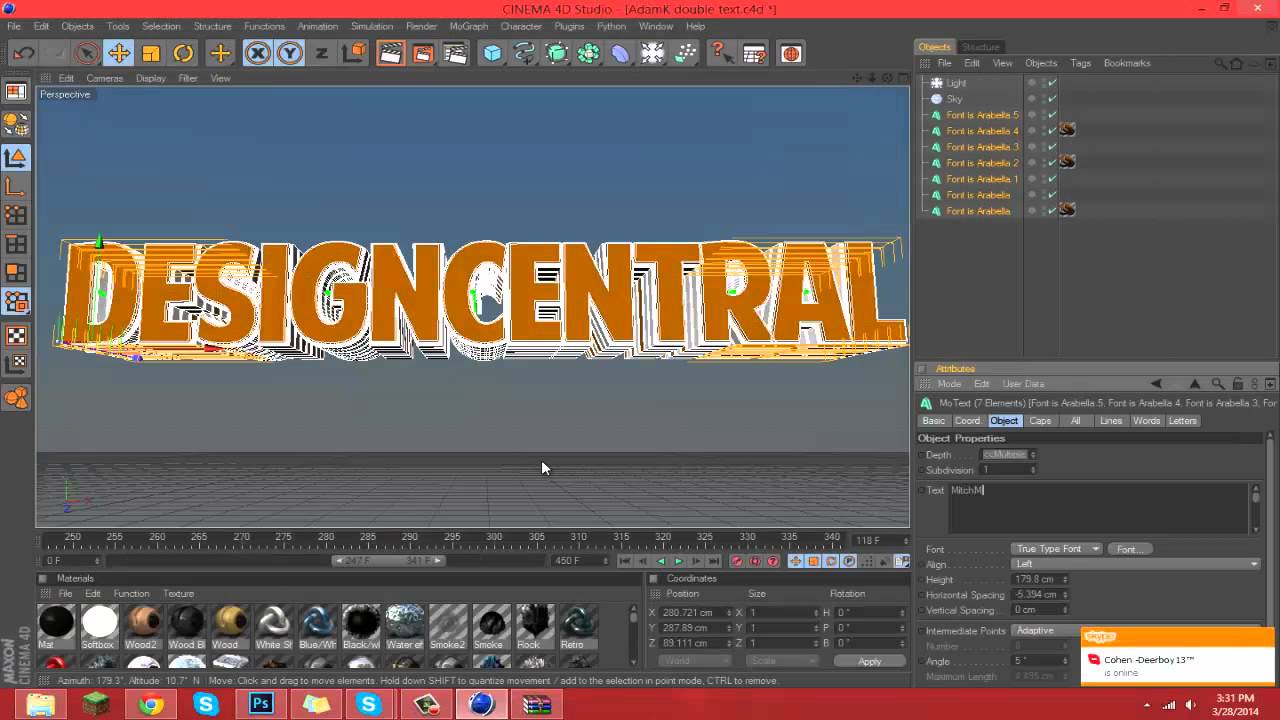This screenshot has height=720, width=1280.
Task: Click the coordinate system toggle icon
Action: (354, 53)
